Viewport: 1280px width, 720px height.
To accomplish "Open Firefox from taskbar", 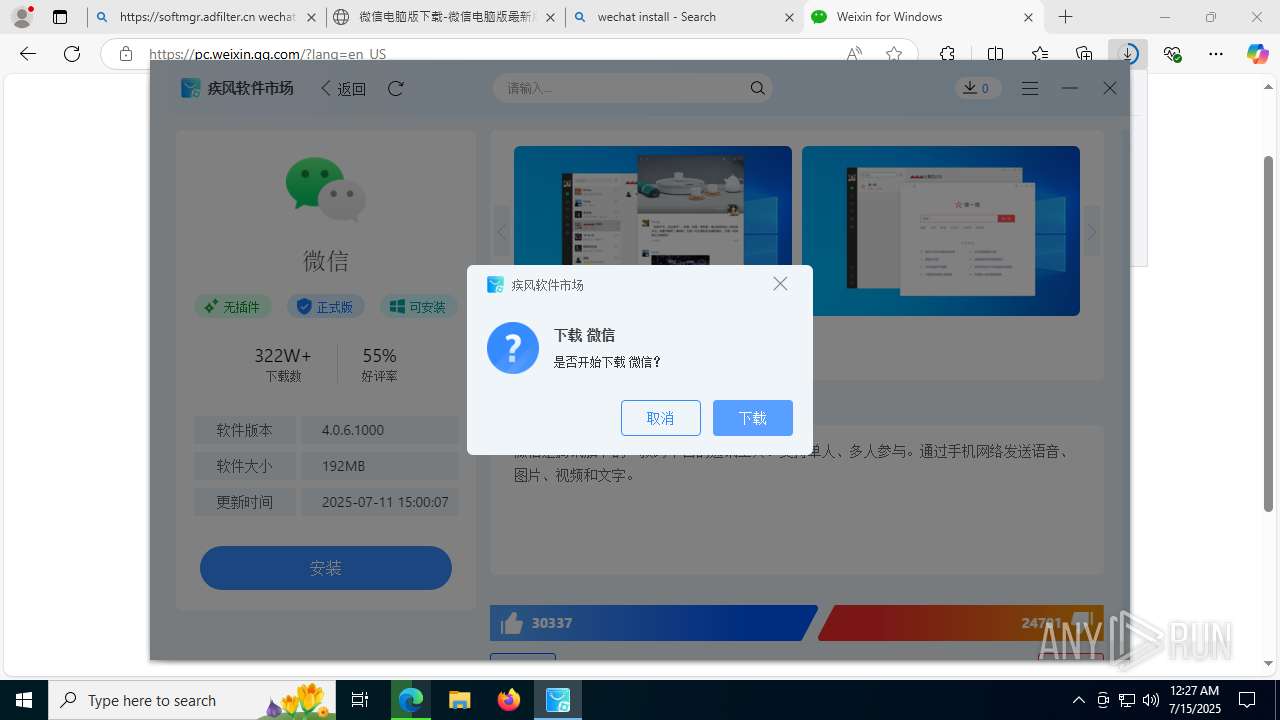I will [508, 700].
